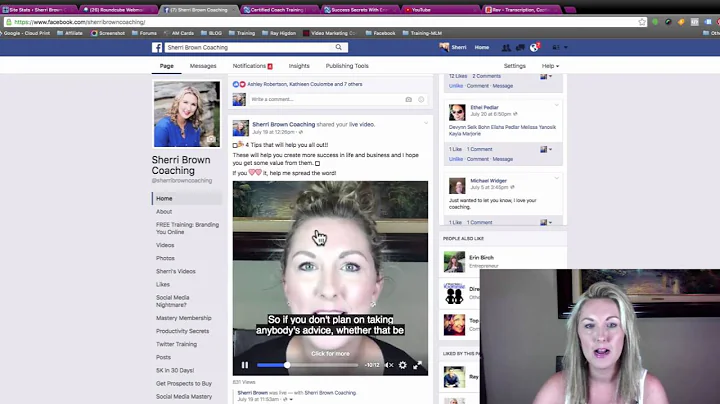
Task: Open the Erin Birch page suggestion
Action: pyautogui.click(x=481, y=258)
